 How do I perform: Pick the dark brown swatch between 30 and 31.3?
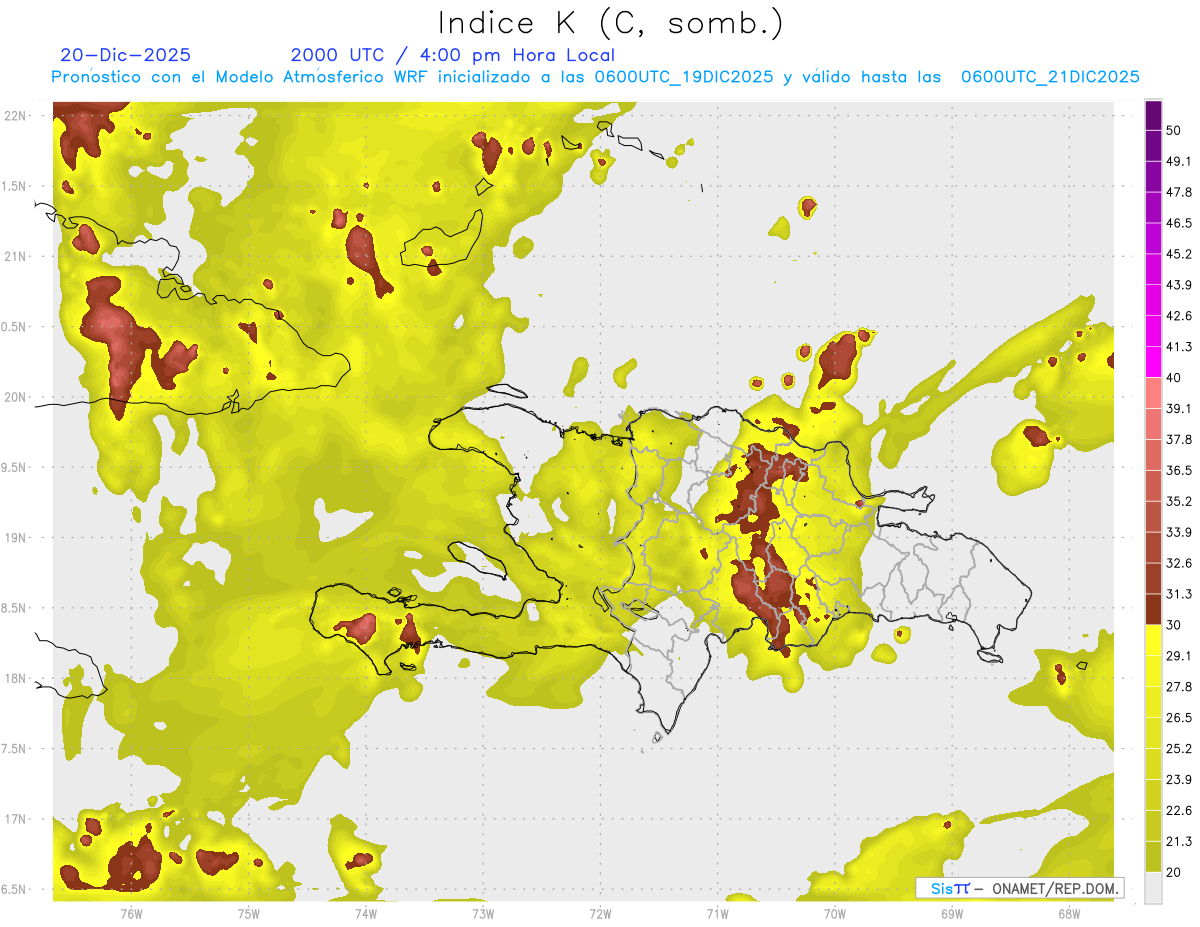tap(1153, 609)
